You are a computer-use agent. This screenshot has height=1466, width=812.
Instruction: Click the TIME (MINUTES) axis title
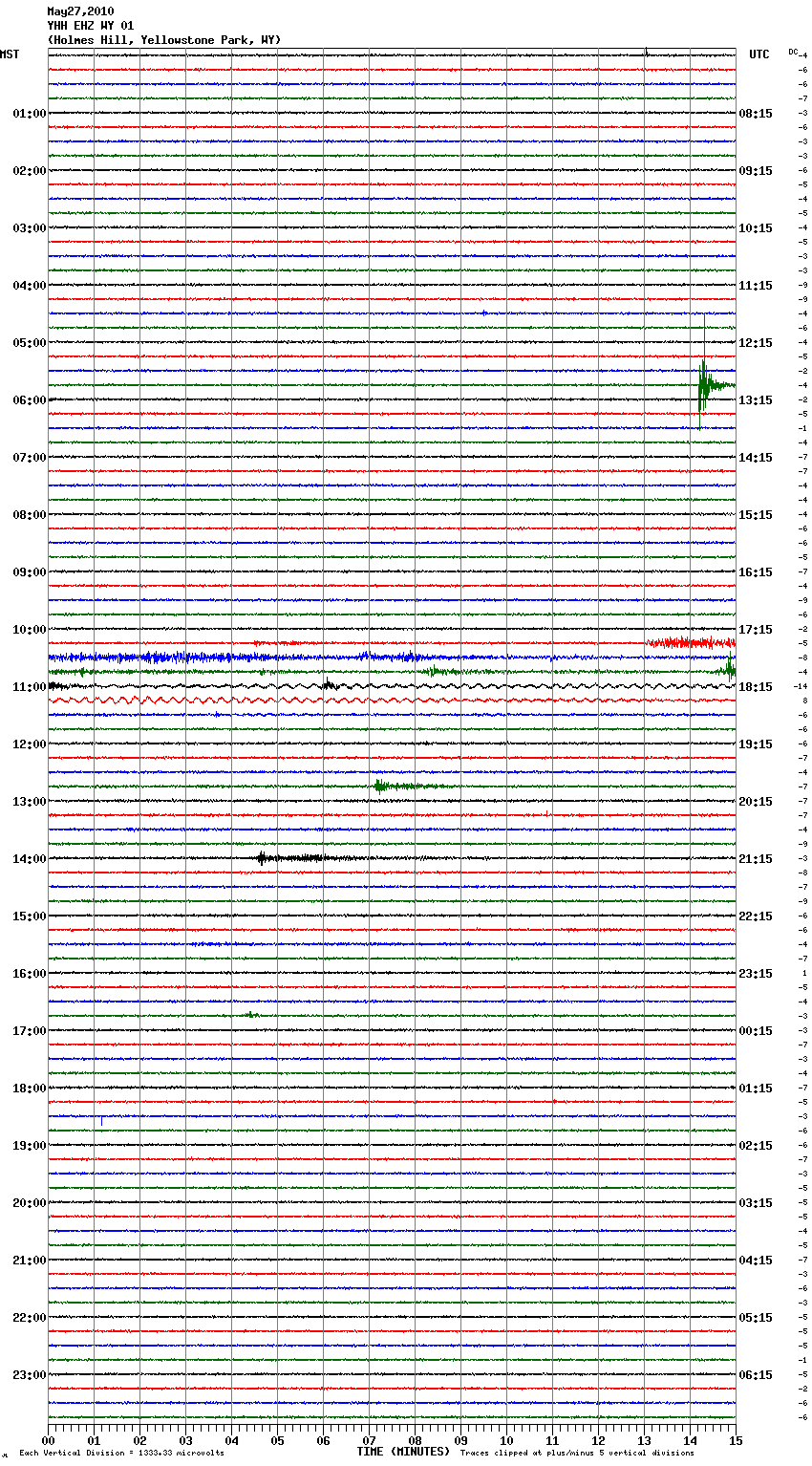[403, 1452]
